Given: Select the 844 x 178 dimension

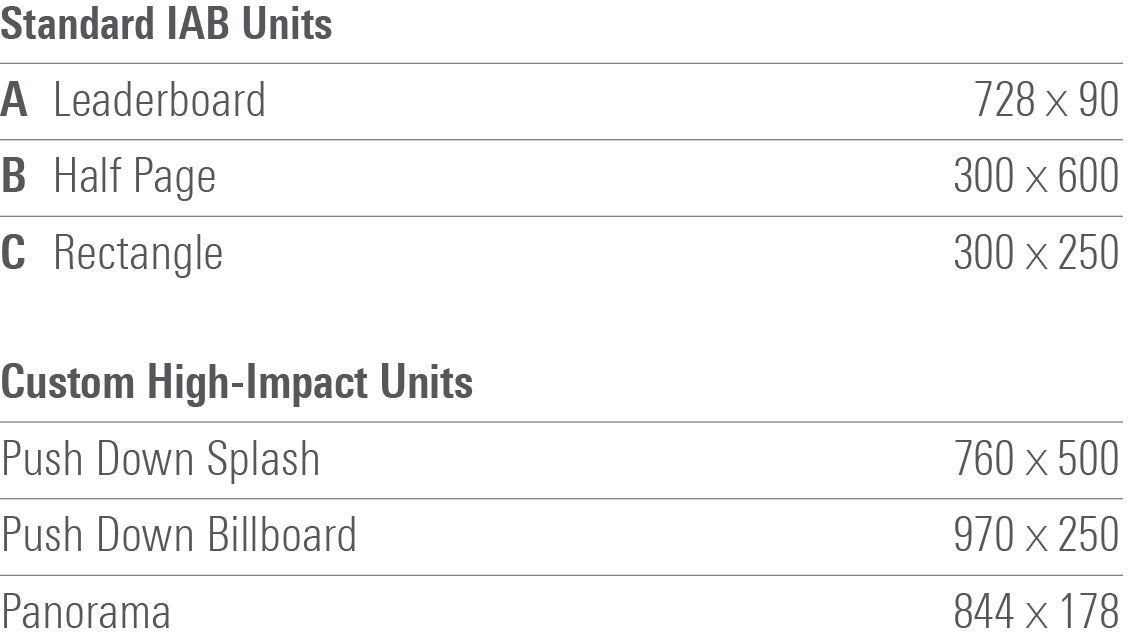Looking at the screenshot, I should (1036, 611).
